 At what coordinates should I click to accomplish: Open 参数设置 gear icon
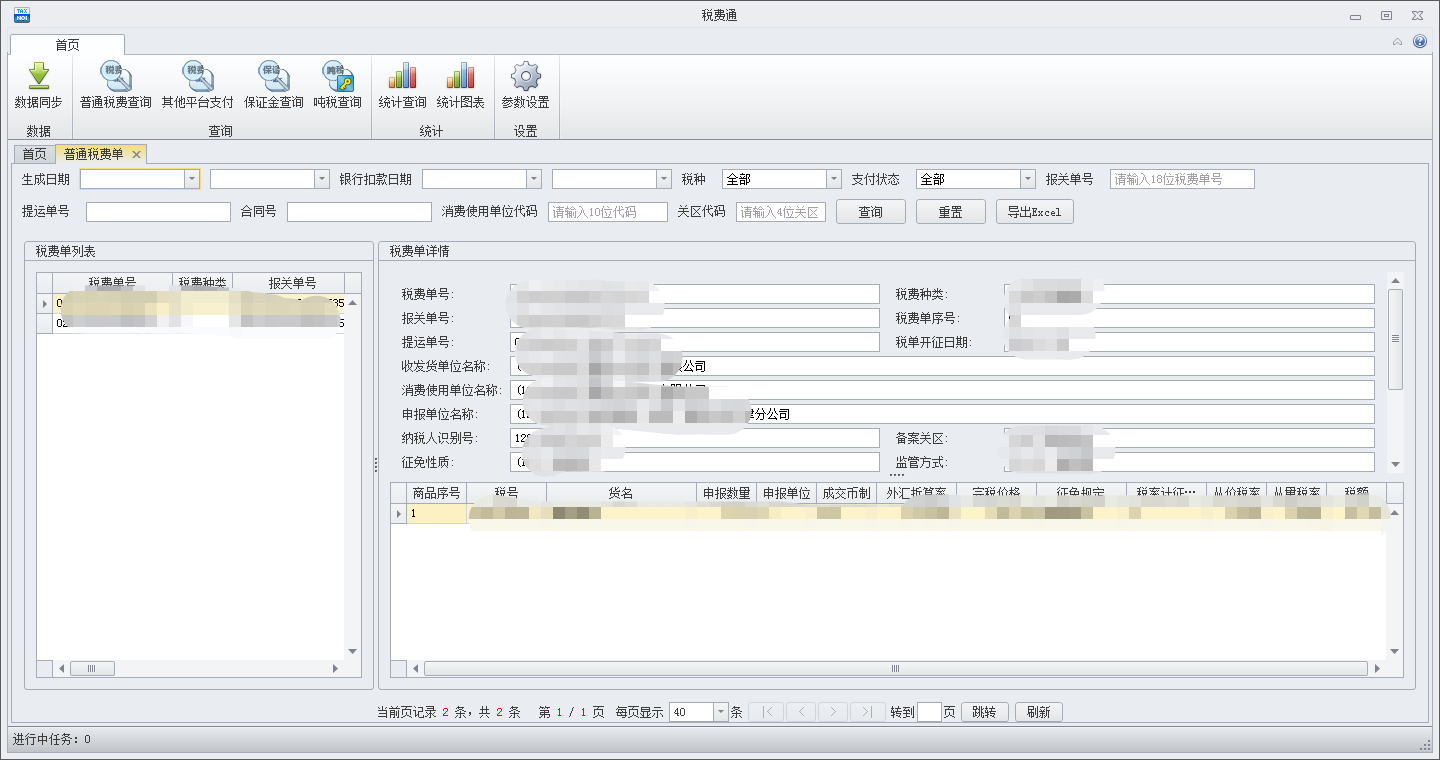pos(525,76)
